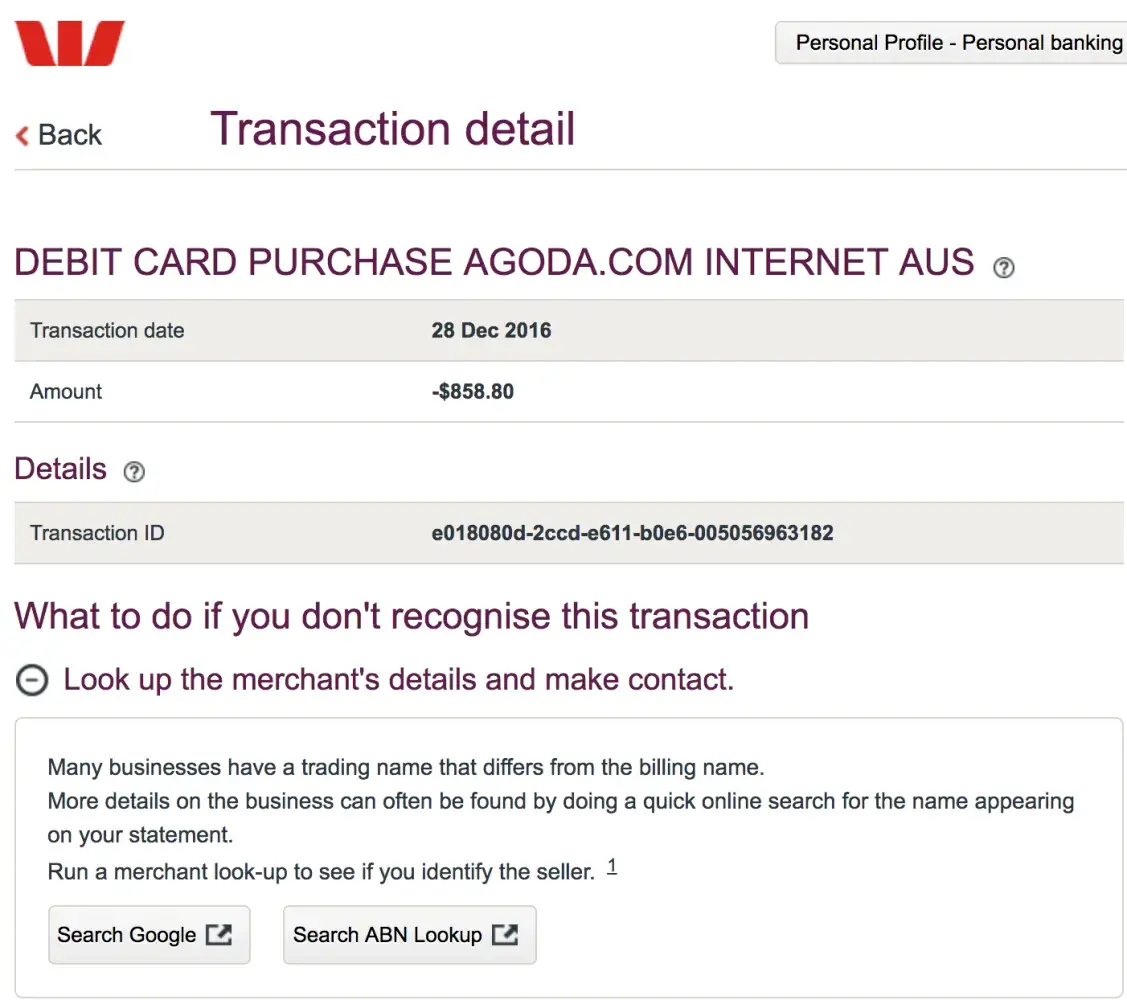Click the DEBIT CARD PURCHASE AGODA.COM heading
The width and height of the screenshot is (1127, 1000).
tap(494, 262)
